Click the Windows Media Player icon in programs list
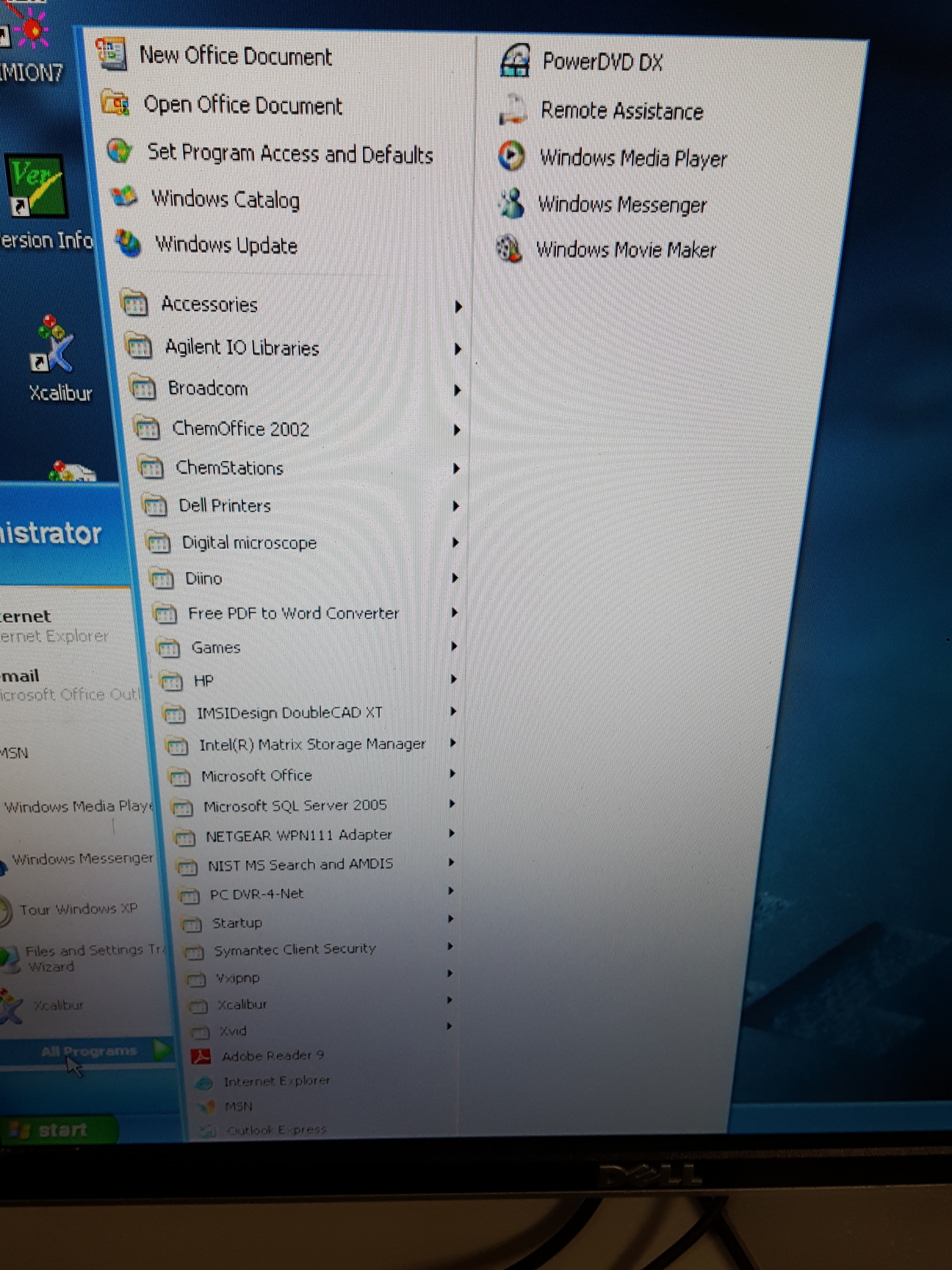The height and width of the screenshot is (1270, 952). 511,157
